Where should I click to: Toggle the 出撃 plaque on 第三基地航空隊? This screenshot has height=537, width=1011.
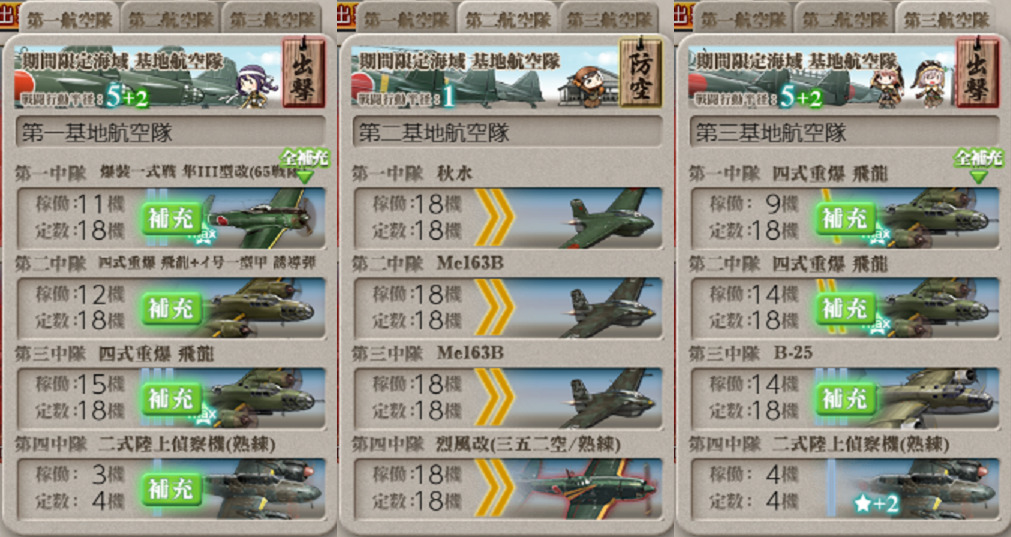pos(977,73)
